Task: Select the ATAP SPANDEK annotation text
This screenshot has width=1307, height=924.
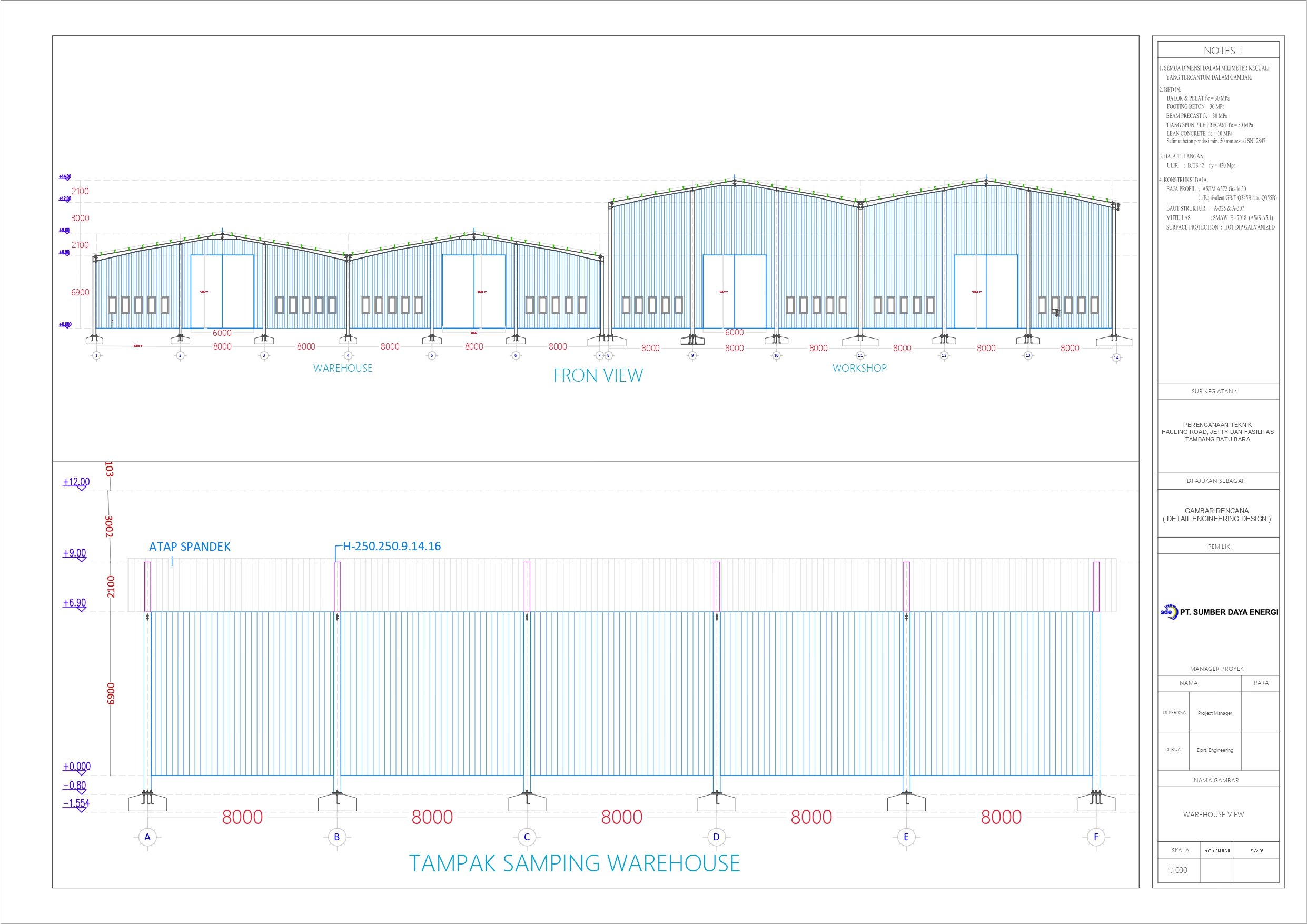Action: click(x=190, y=547)
